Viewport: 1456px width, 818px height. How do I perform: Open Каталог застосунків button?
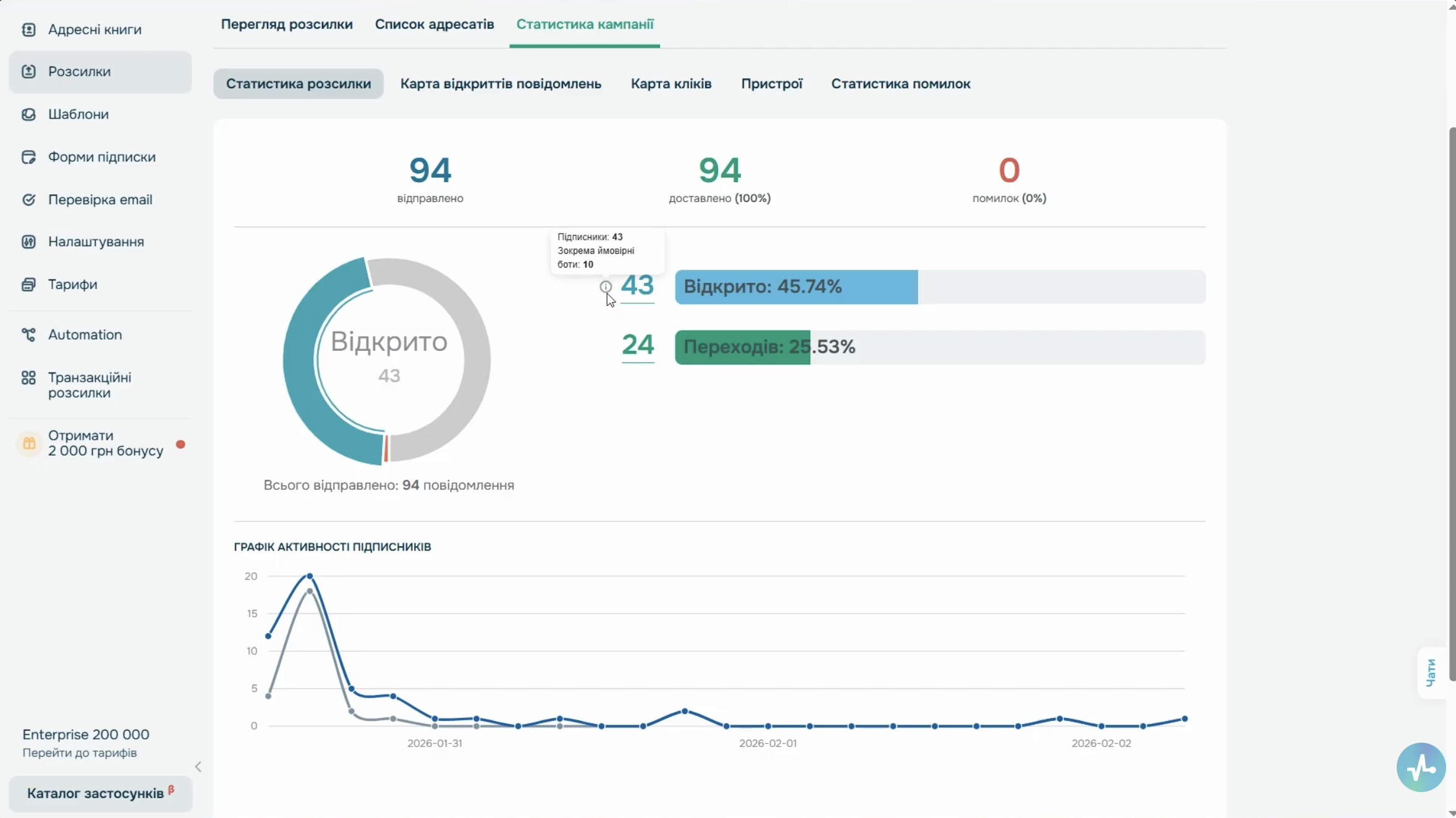coord(100,793)
